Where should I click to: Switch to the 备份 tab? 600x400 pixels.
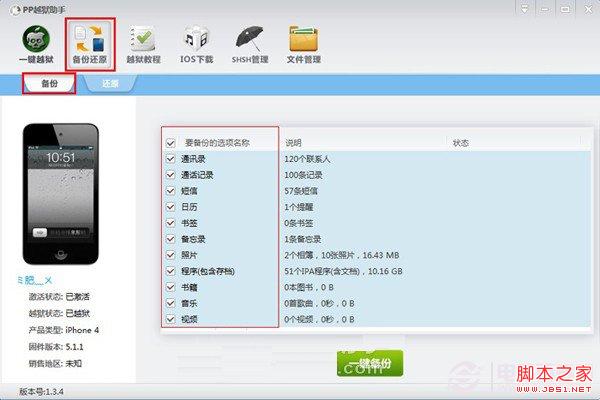pos(49,83)
